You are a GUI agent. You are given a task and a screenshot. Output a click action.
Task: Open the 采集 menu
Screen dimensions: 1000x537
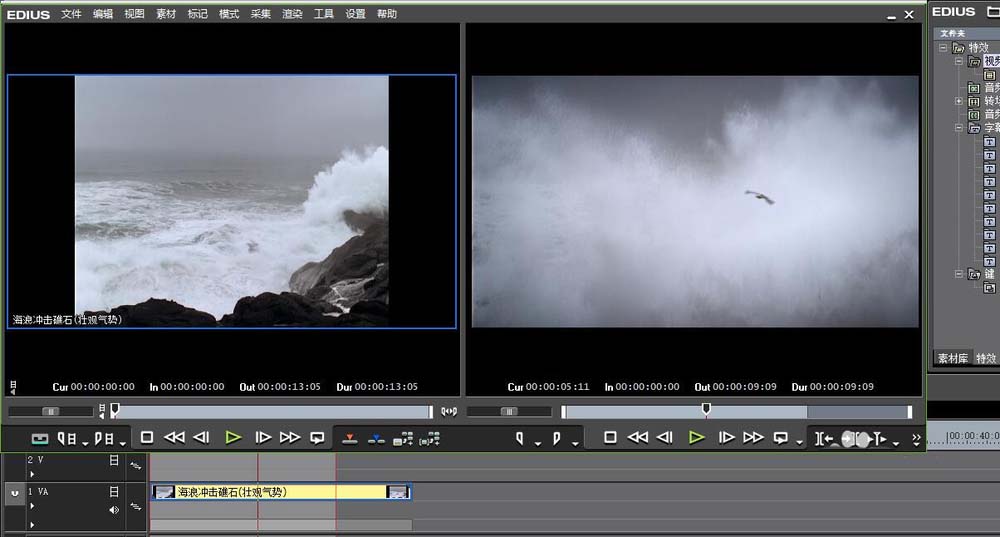(260, 14)
